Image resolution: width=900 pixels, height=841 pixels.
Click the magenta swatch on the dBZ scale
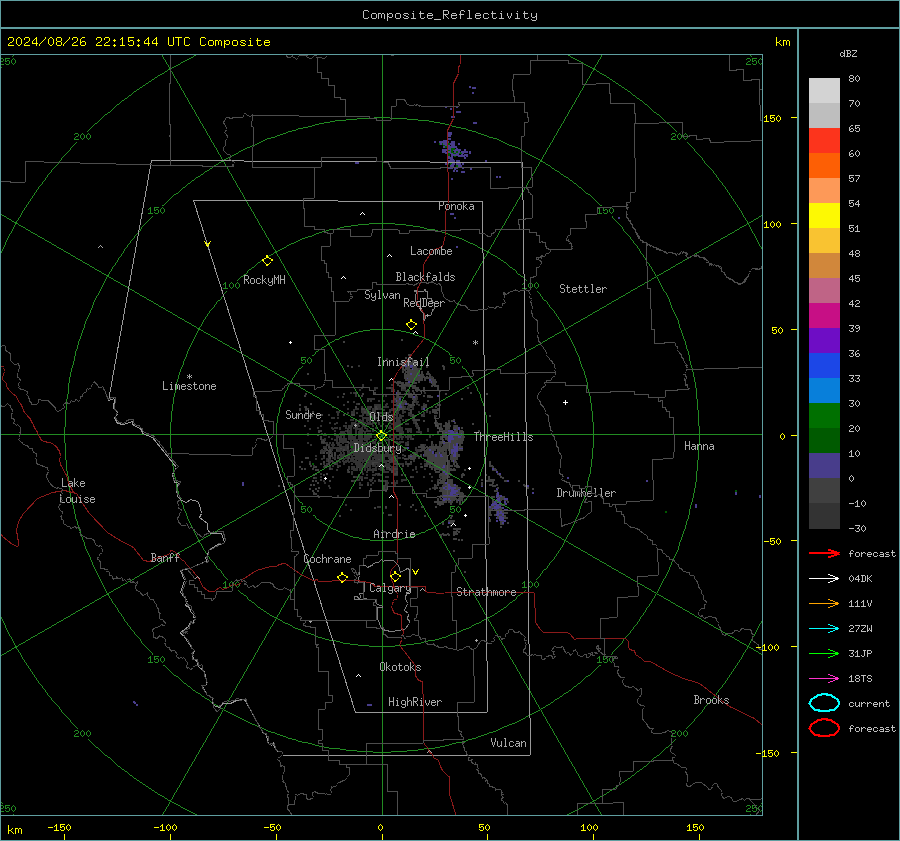pyautogui.click(x=824, y=316)
